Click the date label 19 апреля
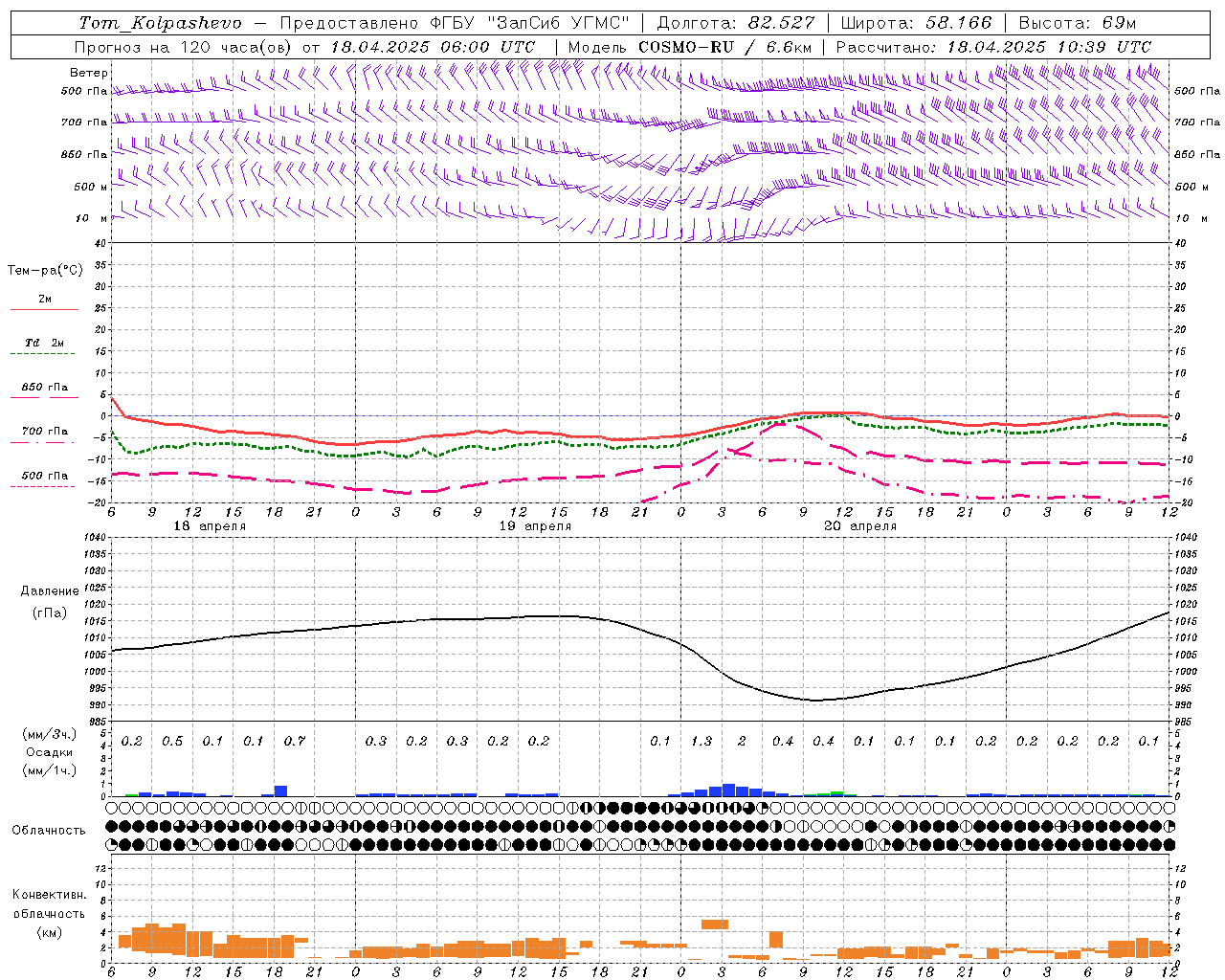This screenshot has width=1225, height=980. pyautogui.click(x=535, y=526)
